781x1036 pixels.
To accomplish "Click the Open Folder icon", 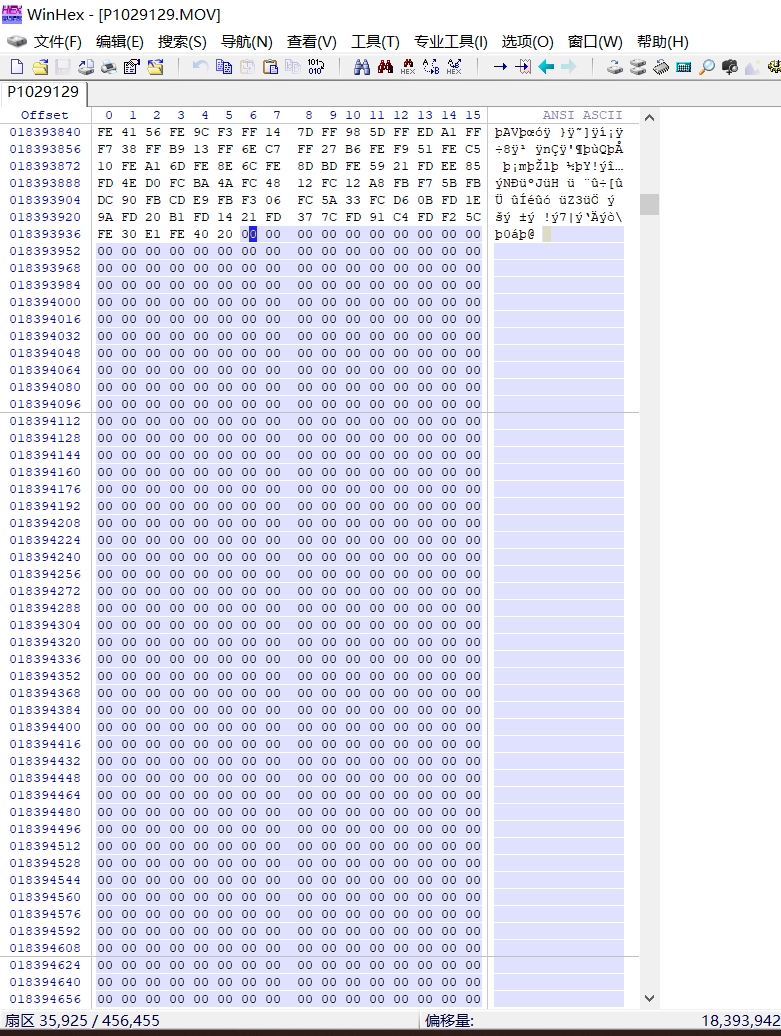I will [x=155, y=67].
